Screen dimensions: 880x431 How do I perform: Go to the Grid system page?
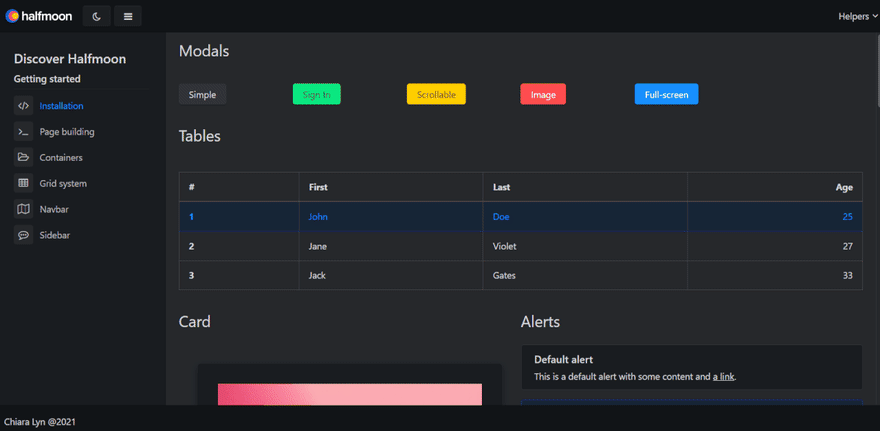point(63,184)
